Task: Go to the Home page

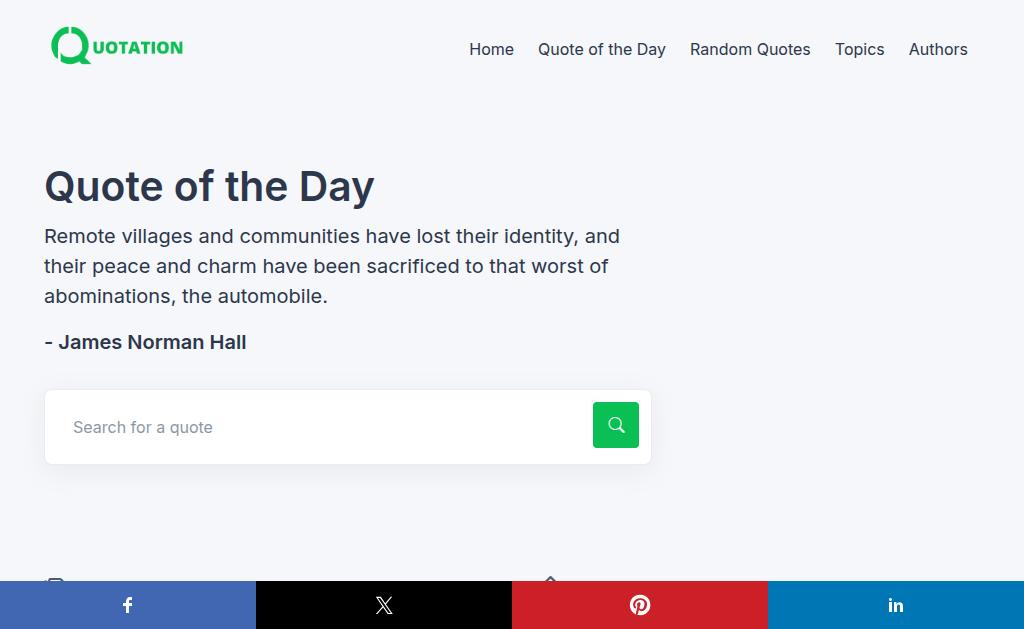Action: pyautogui.click(x=491, y=49)
